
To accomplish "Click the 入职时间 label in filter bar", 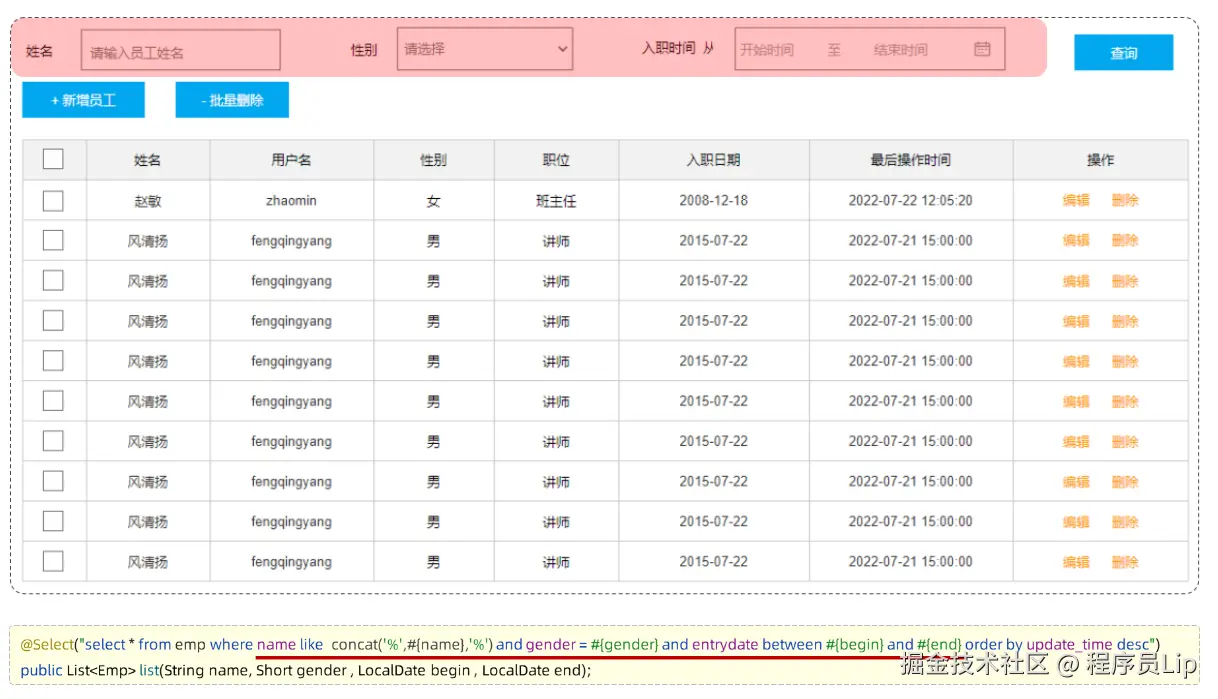I will tap(669, 47).
